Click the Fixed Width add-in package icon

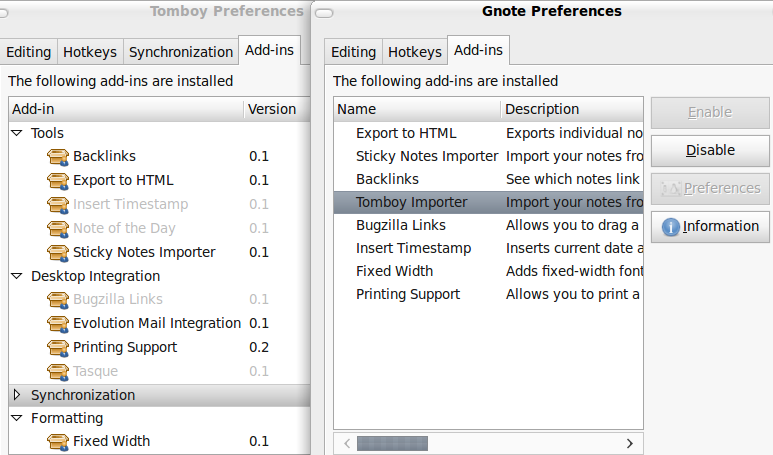coord(58,442)
